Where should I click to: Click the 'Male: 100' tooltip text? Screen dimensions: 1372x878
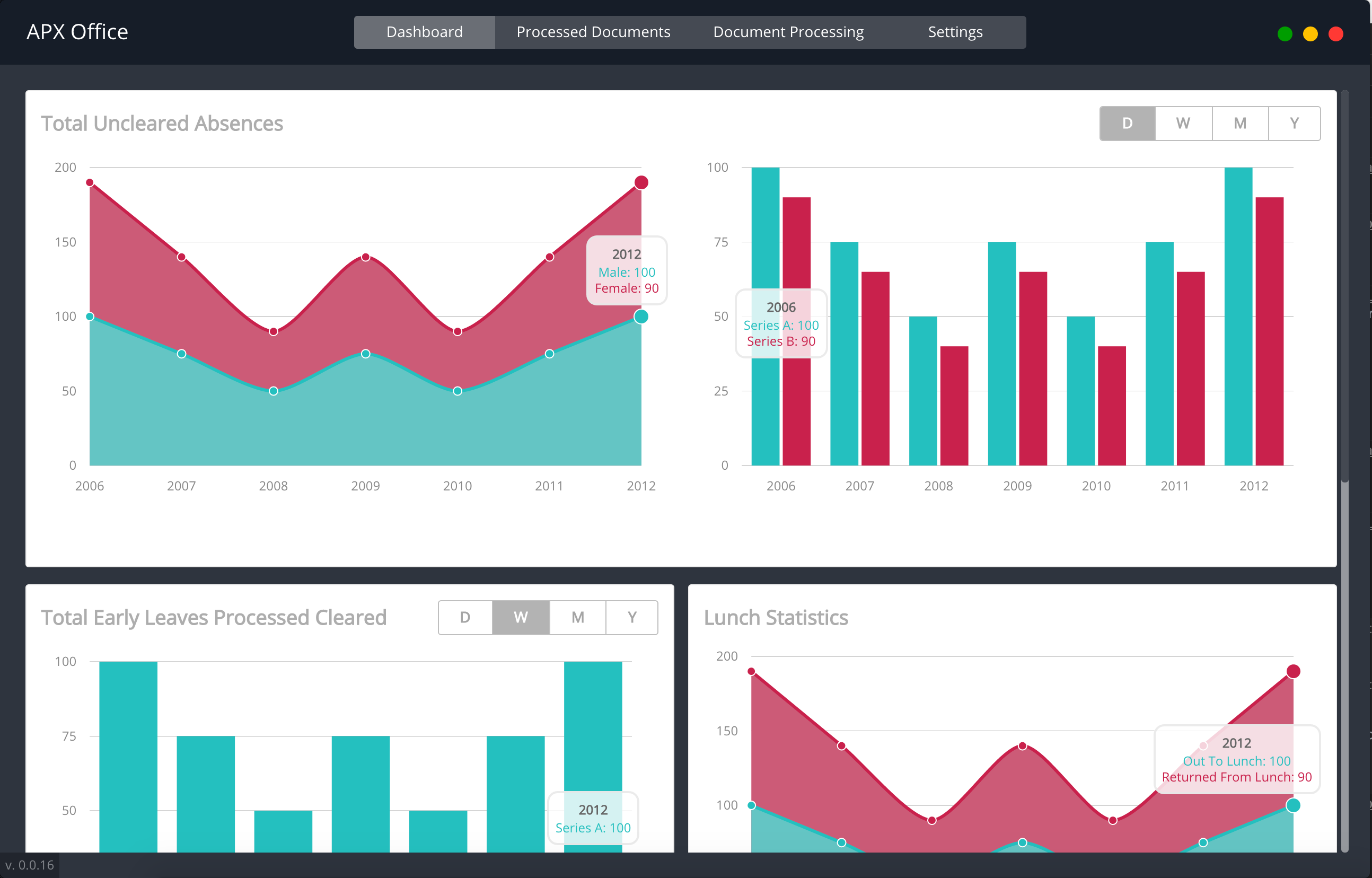pyautogui.click(x=627, y=273)
